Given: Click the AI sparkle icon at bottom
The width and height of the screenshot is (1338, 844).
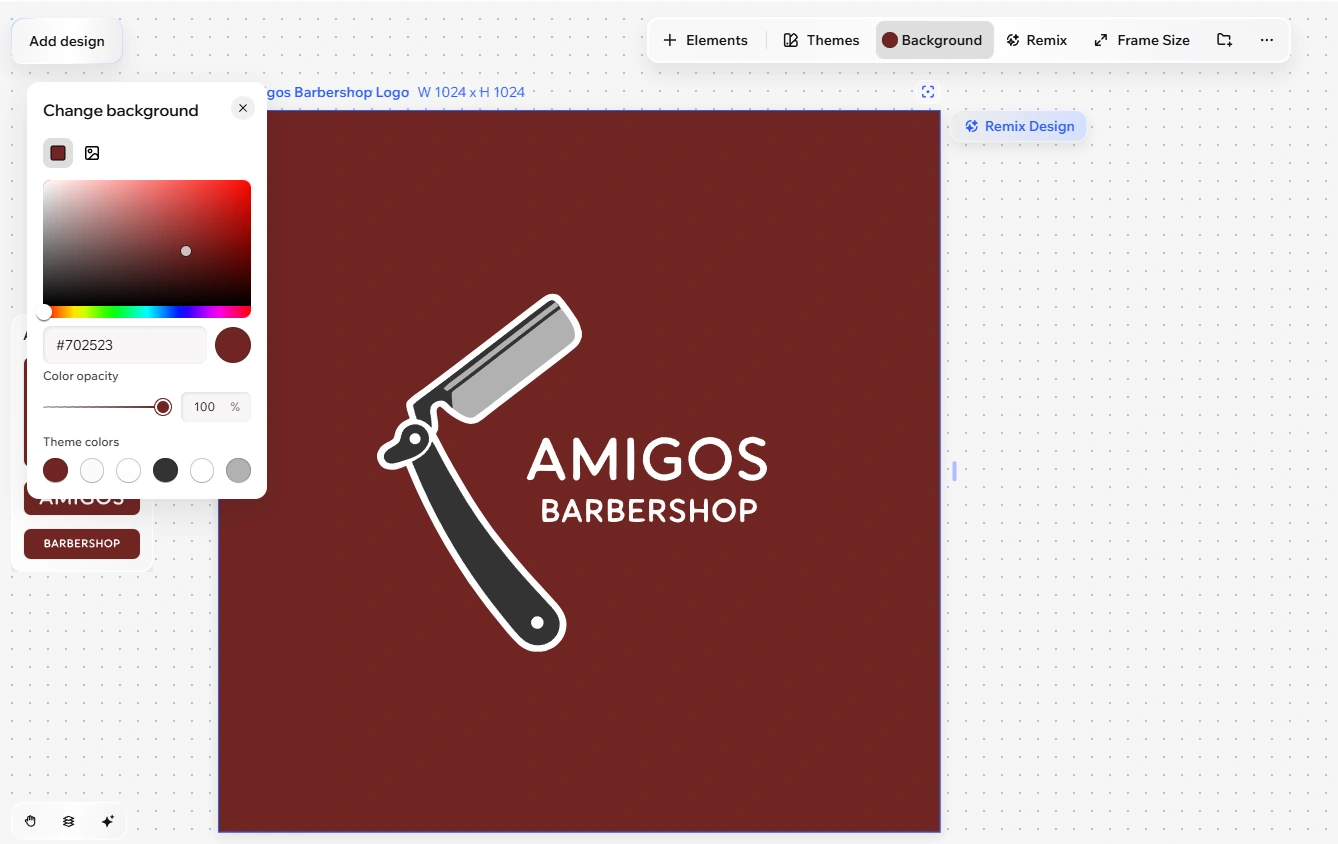Looking at the screenshot, I should click(x=107, y=821).
